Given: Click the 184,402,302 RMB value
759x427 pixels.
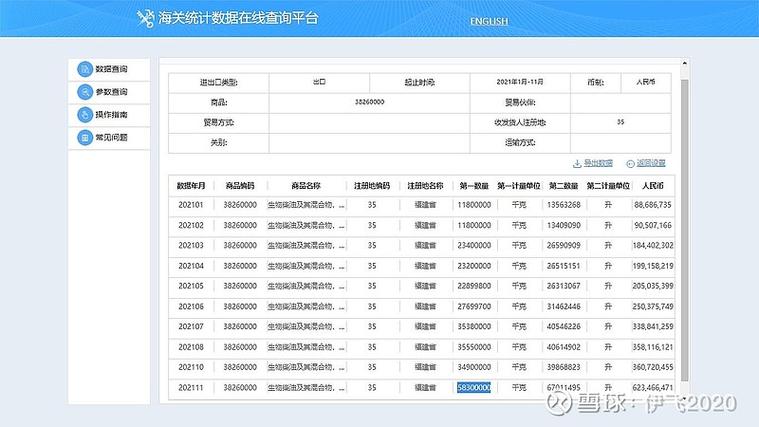Looking at the screenshot, I should point(653,245).
